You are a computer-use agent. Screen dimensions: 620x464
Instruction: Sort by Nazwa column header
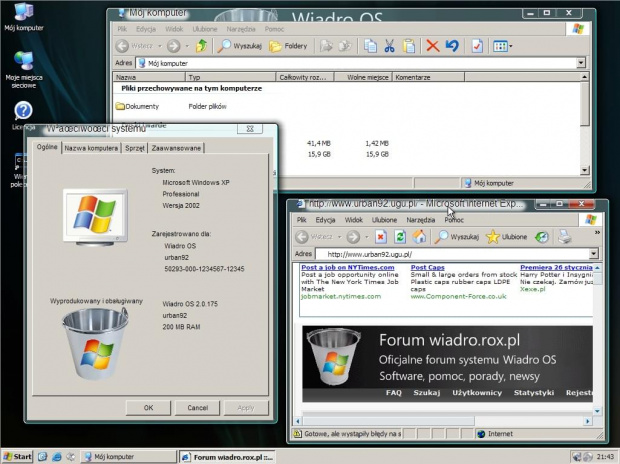point(149,77)
